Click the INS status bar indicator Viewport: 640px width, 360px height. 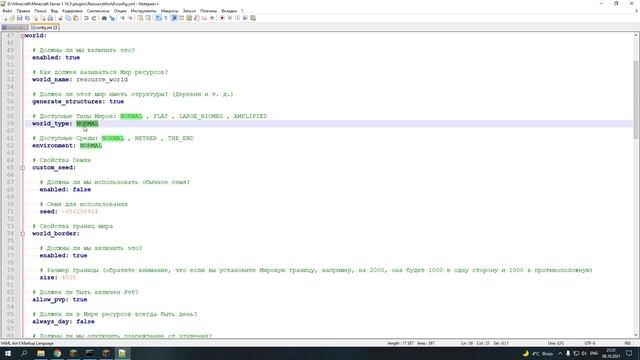coord(627,343)
